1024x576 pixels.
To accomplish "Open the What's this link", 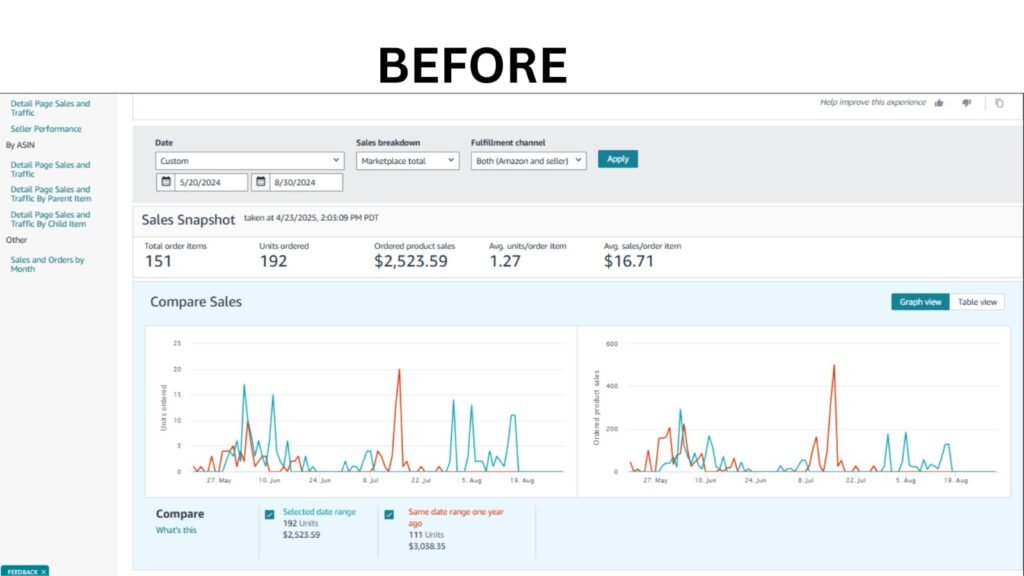I will (x=176, y=530).
